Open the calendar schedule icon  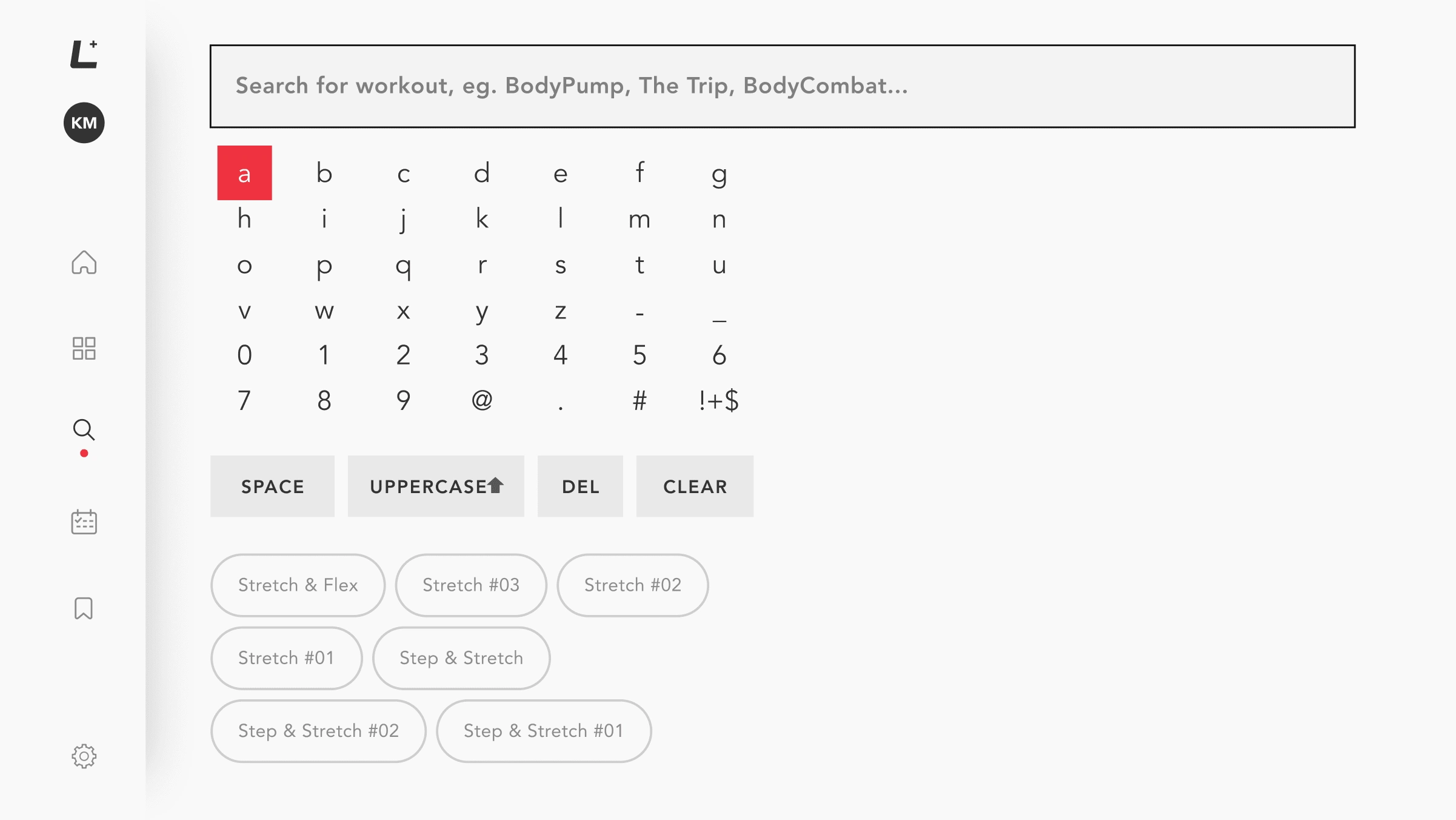point(84,522)
